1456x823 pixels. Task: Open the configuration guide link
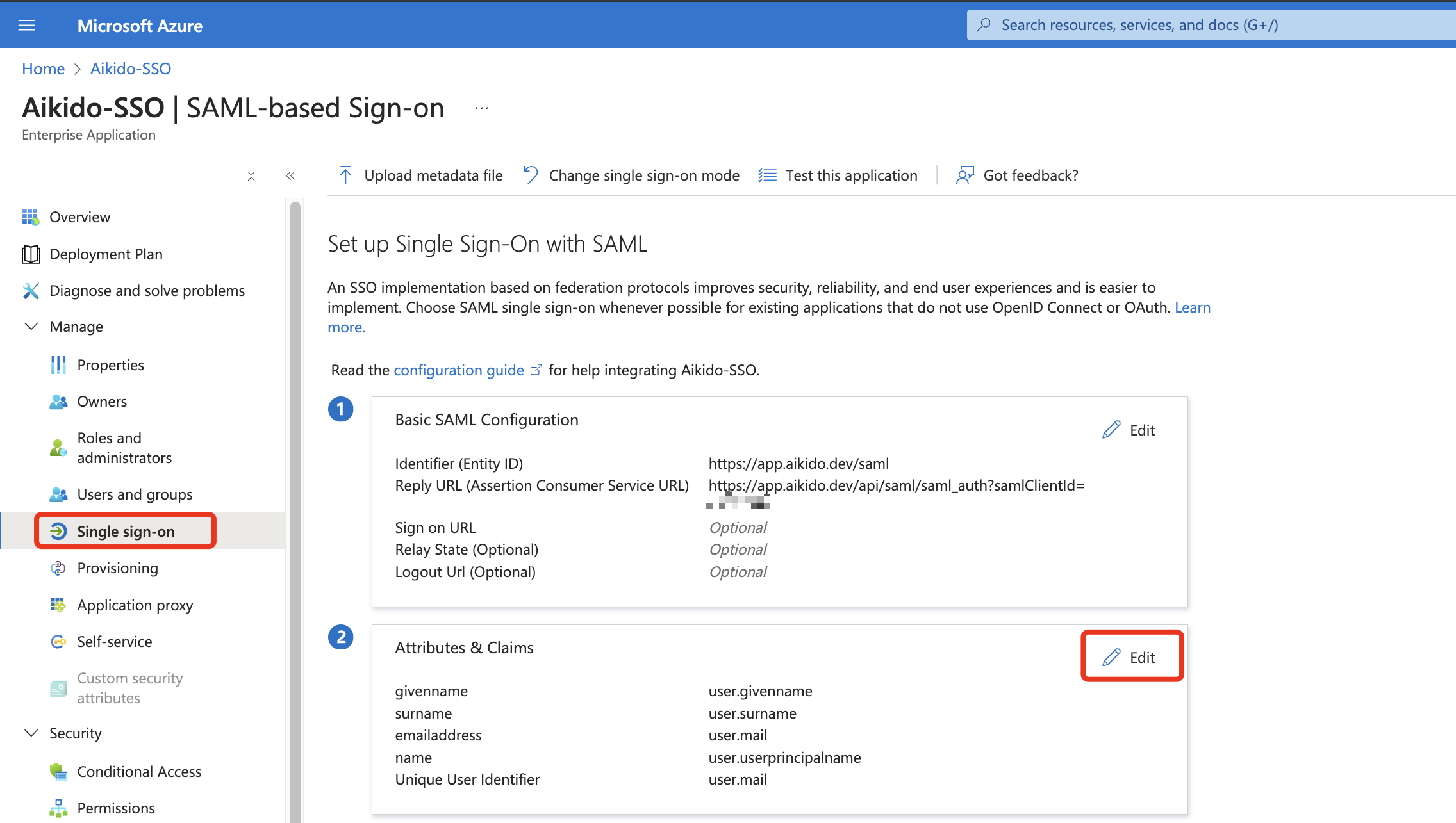(x=459, y=370)
